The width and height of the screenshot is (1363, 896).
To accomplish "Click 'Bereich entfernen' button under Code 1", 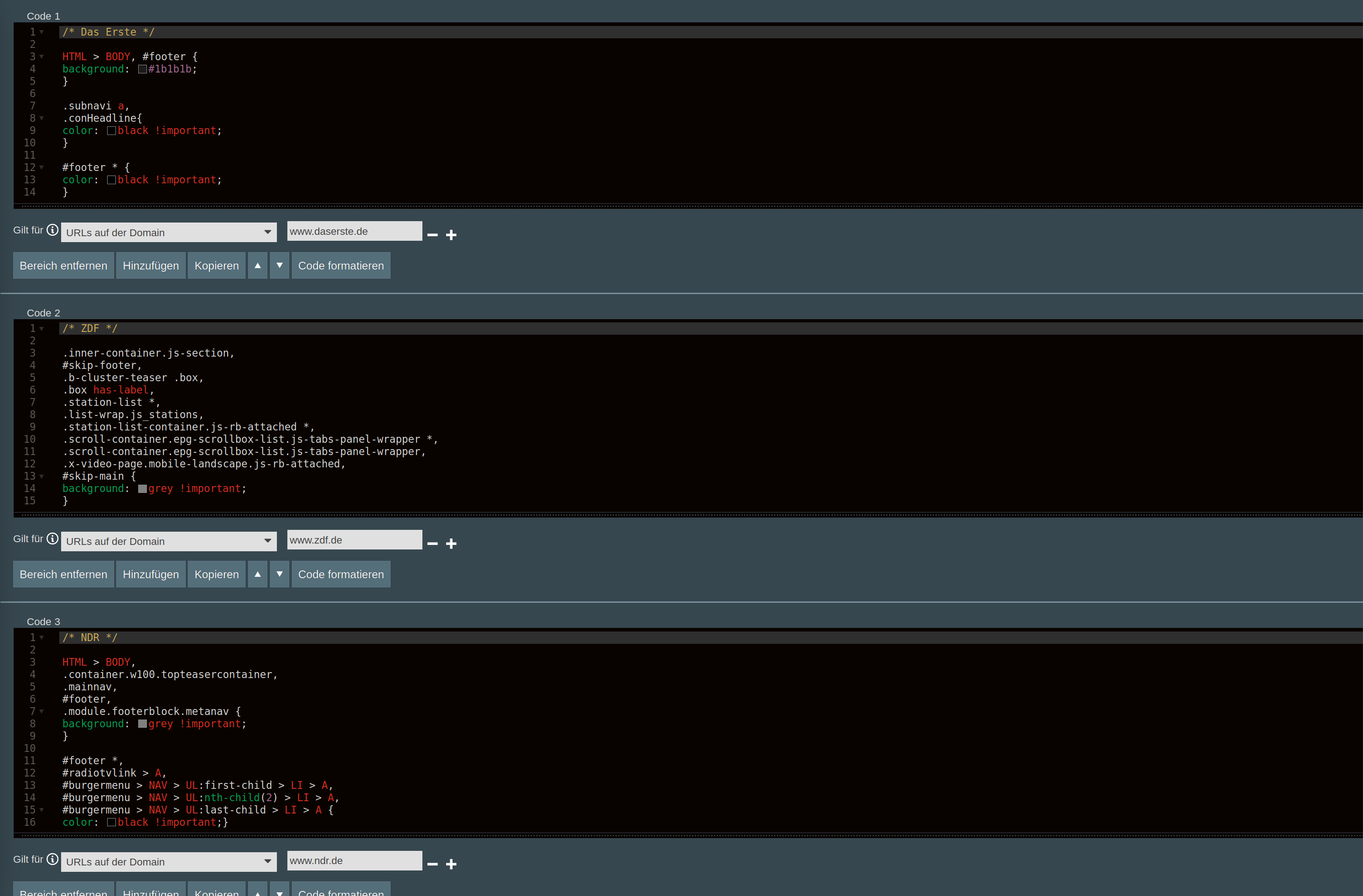I will (x=63, y=266).
